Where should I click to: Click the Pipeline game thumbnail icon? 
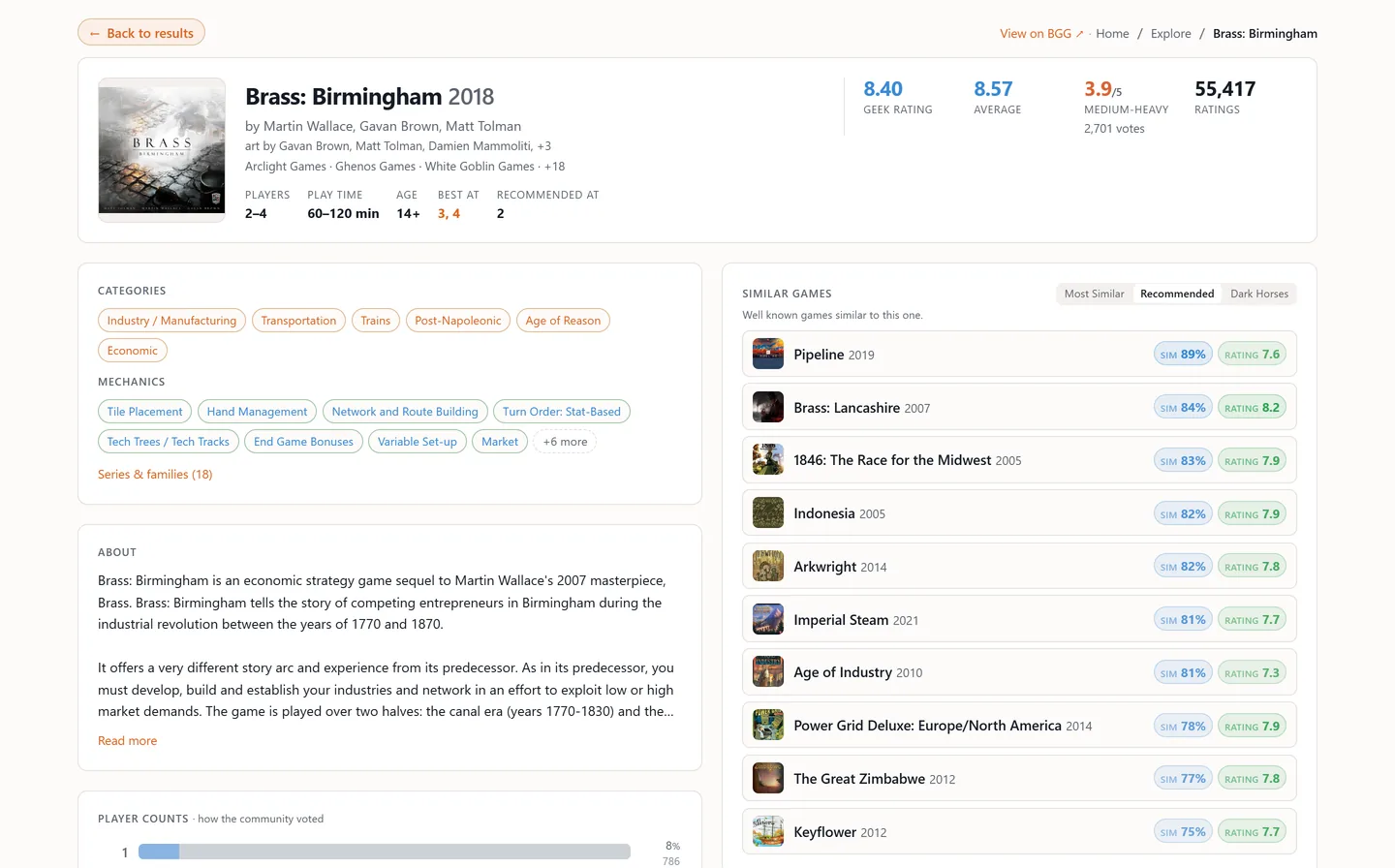(x=768, y=355)
